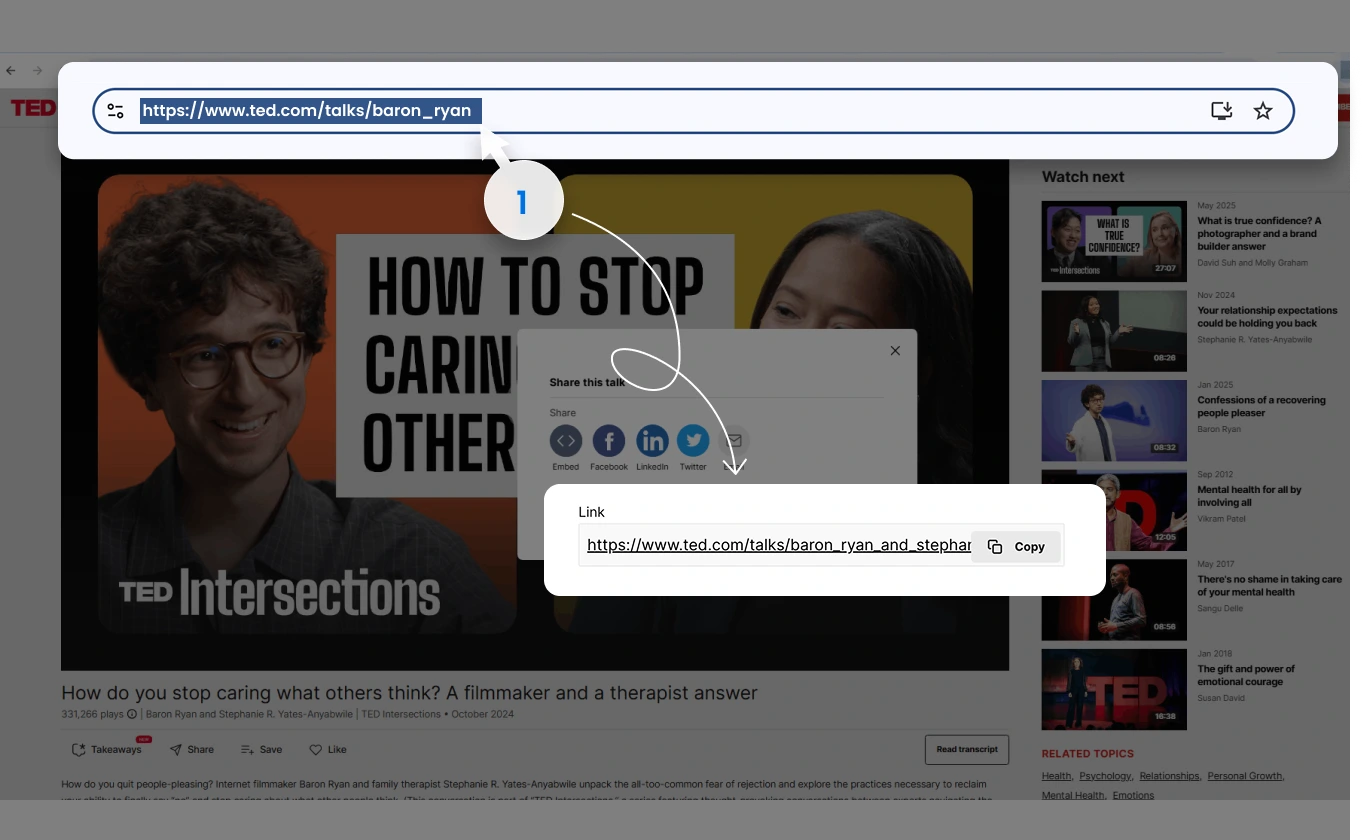The height and width of the screenshot is (840, 1362).
Task: Click the install app icon in address bar
Action: coord(1221,111)
